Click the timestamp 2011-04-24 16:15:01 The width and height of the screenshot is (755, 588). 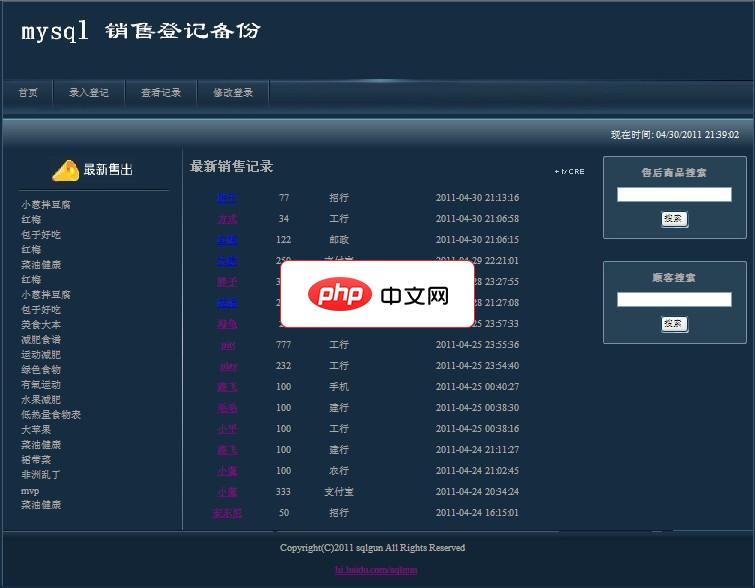point(477,512)
